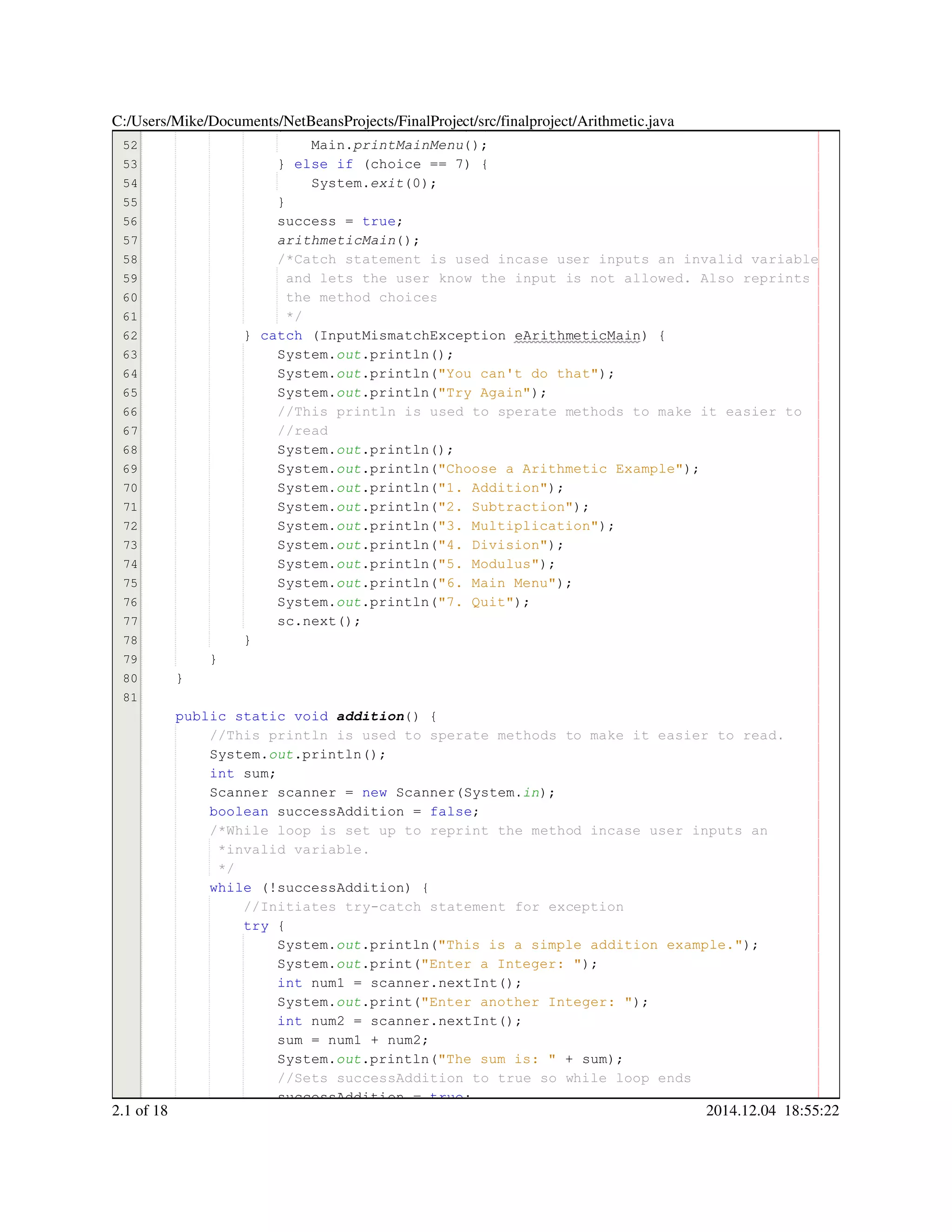Click the catch keyword on line 62
952x1232 pixels.
281,336
